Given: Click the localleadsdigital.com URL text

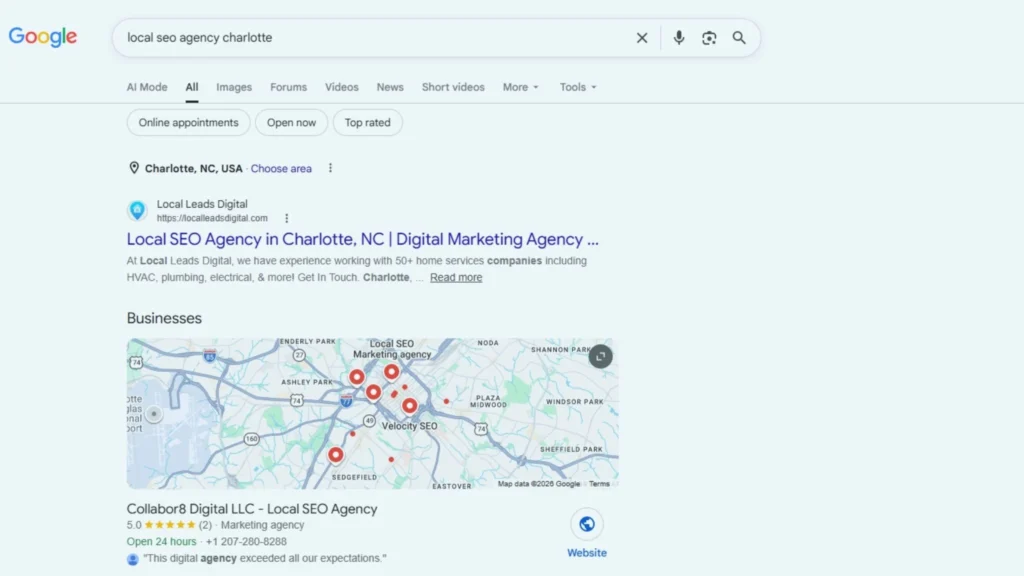Looking at the screenshot, I should click(x=212, y=218).
